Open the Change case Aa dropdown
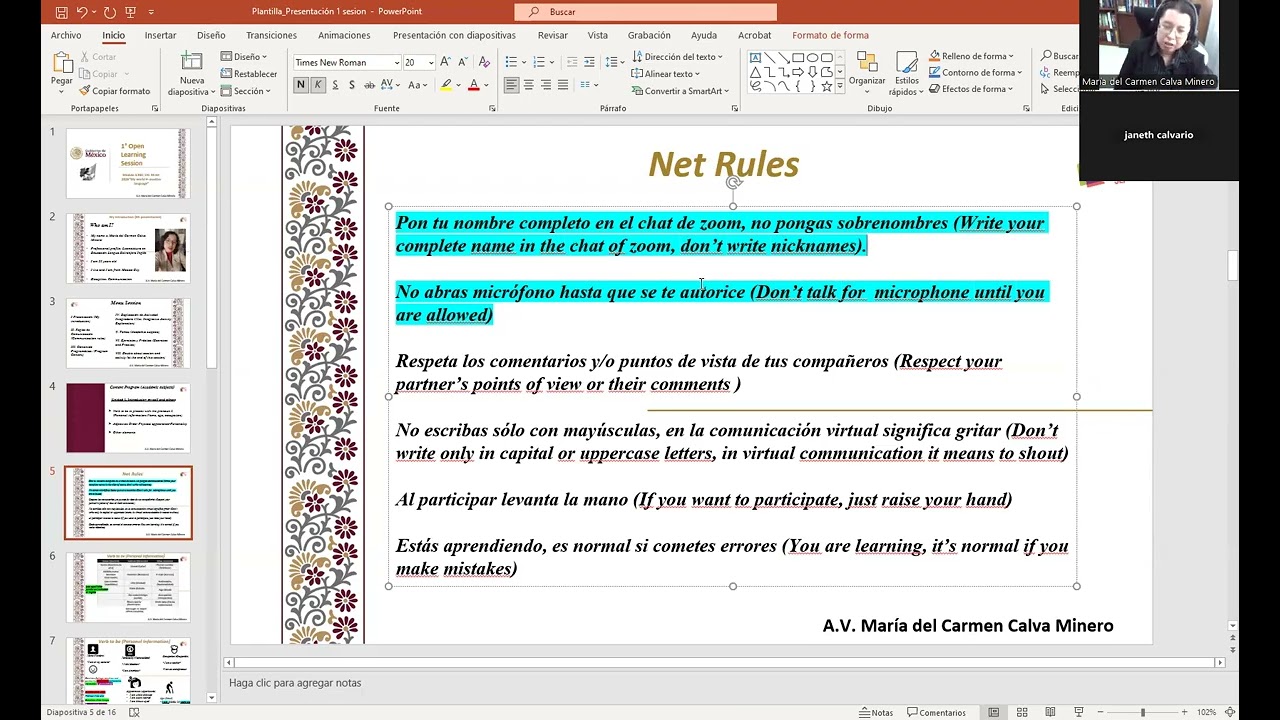Viewport: 1280px width, 720px height. (x=420, y=85)
